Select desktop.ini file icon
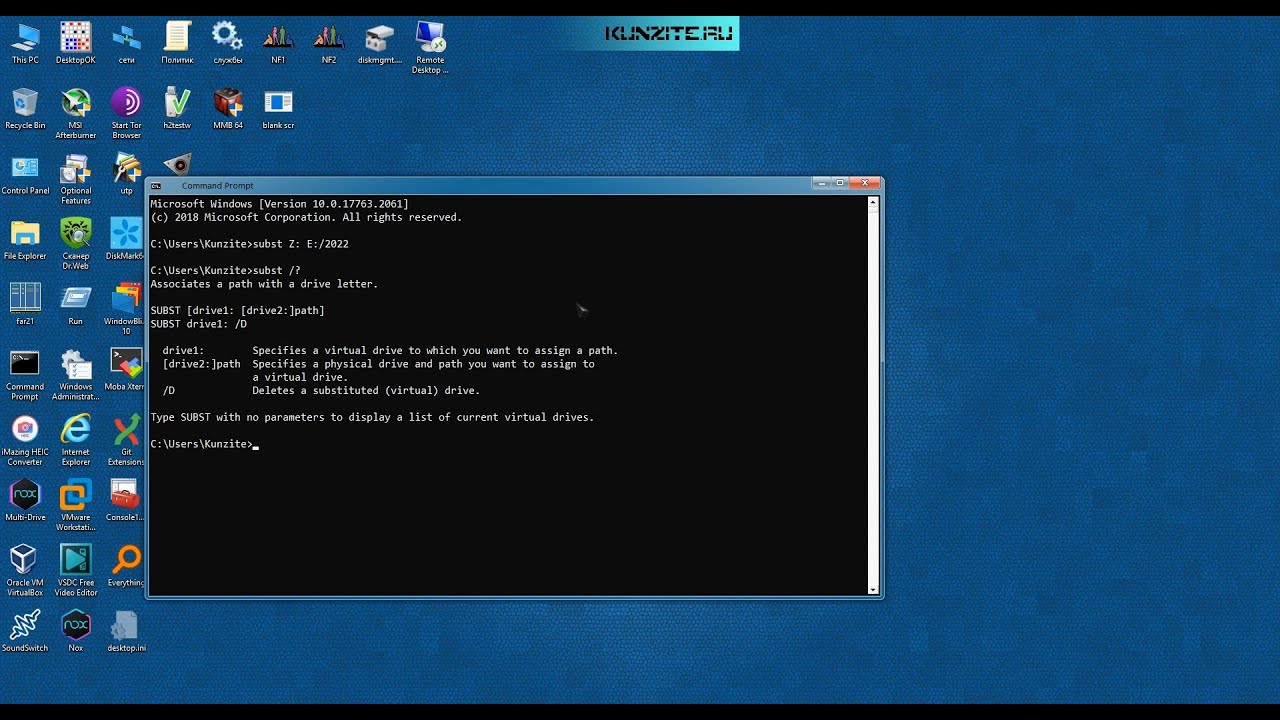The height and width of the screenshot is (720, 1280). pyautogui.click(x=126, y=631)
